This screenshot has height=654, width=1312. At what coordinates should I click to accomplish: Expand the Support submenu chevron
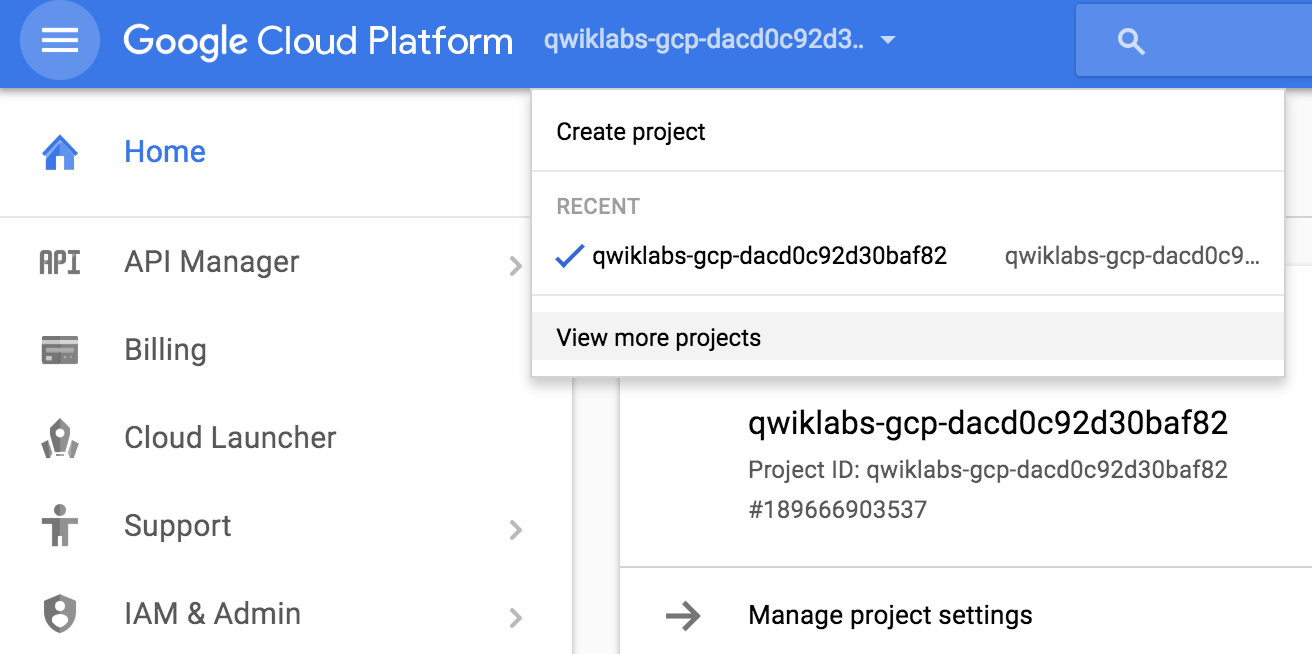click(x=515, y=529)
